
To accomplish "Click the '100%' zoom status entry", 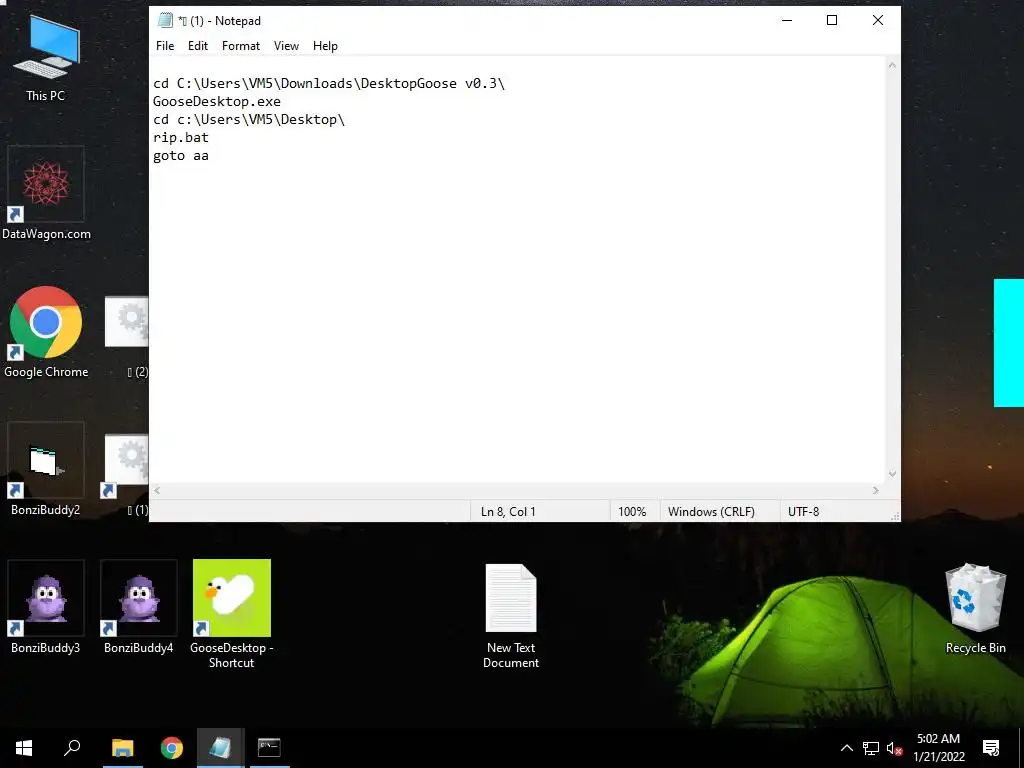I will 632,511.
